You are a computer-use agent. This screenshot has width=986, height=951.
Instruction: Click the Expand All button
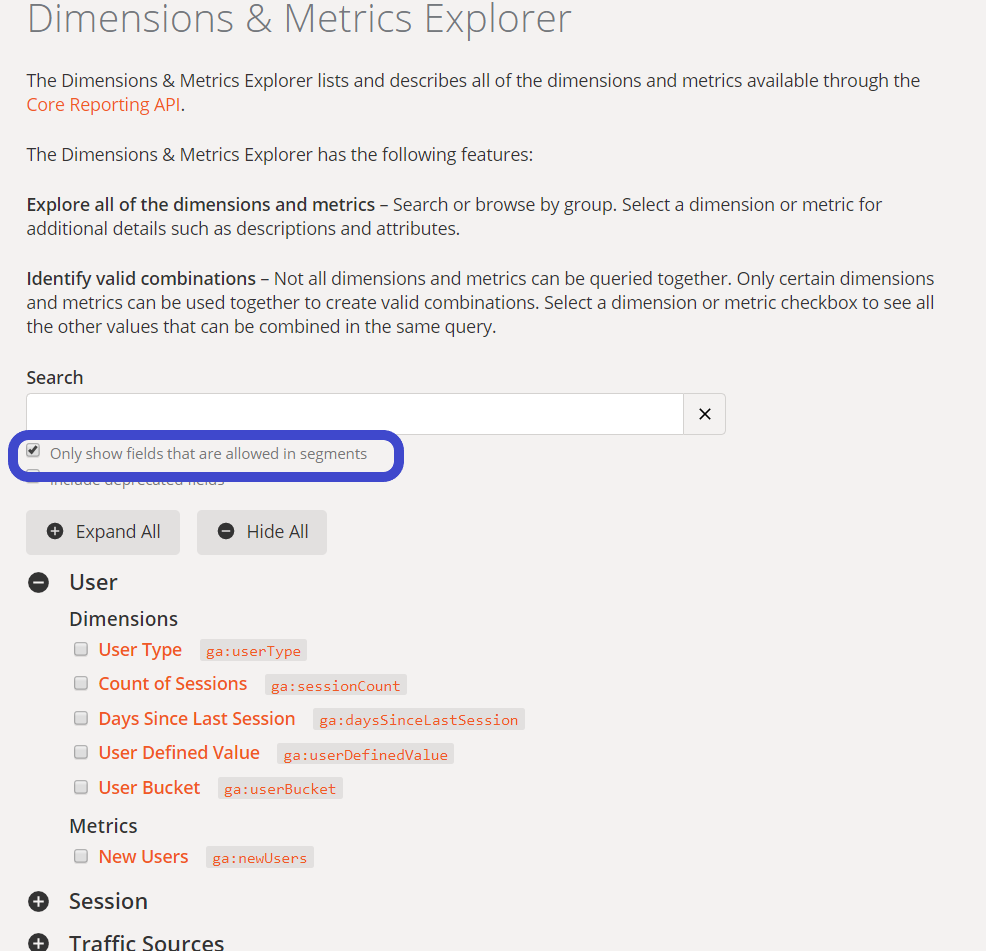tap(103, 532)
